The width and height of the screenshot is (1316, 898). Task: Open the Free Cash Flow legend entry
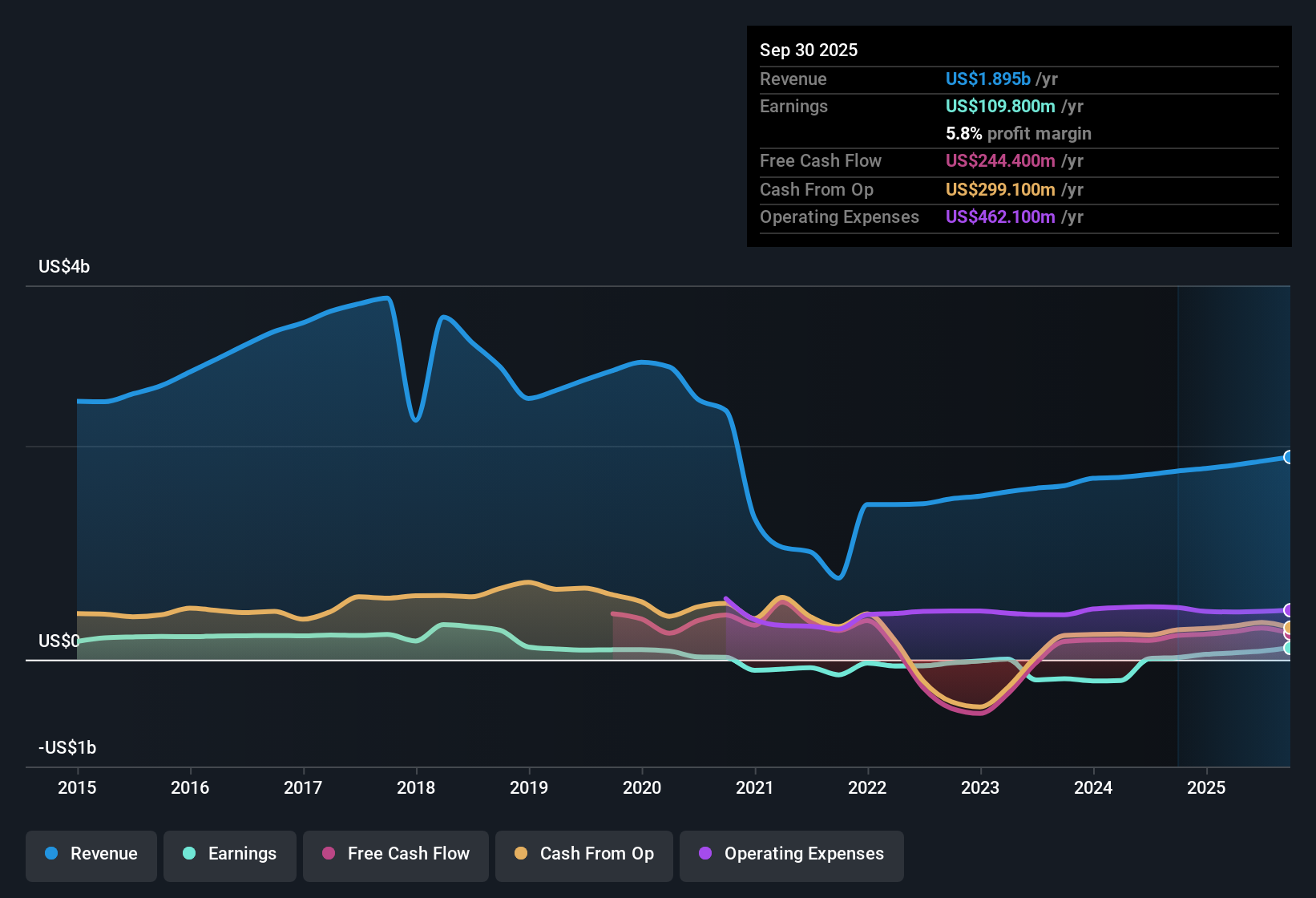pos(395,854)
